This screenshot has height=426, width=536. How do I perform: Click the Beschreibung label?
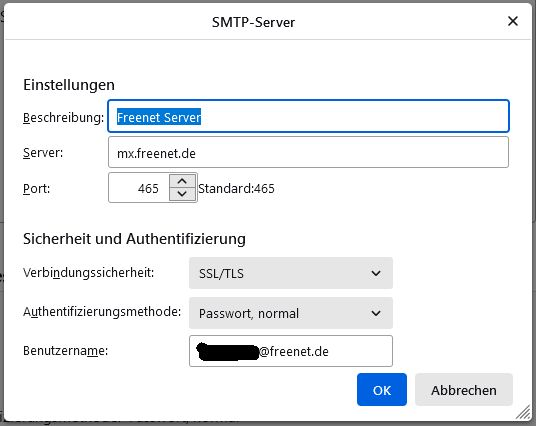(63, 118)
